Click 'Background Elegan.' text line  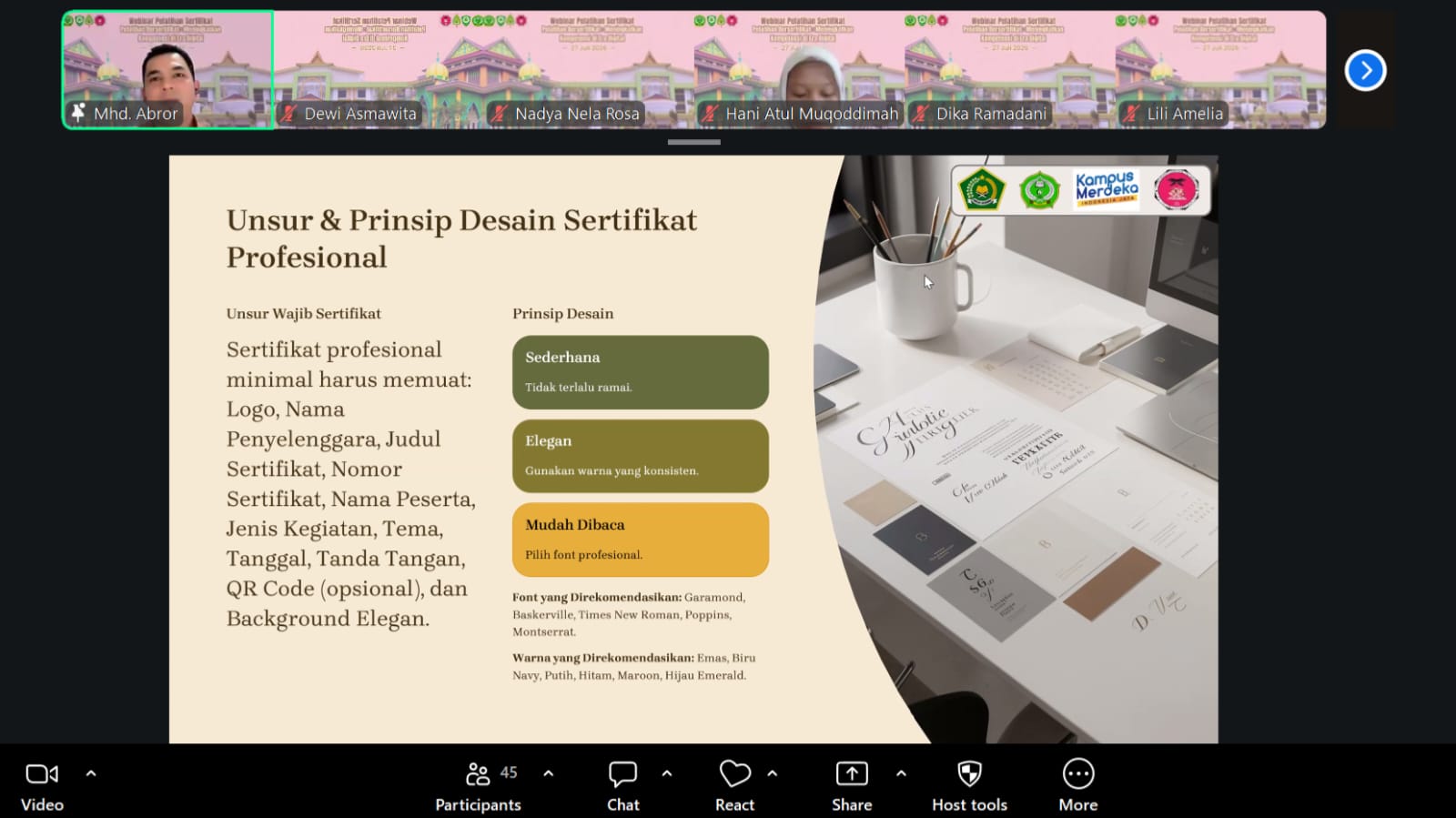tap(328, 619)
